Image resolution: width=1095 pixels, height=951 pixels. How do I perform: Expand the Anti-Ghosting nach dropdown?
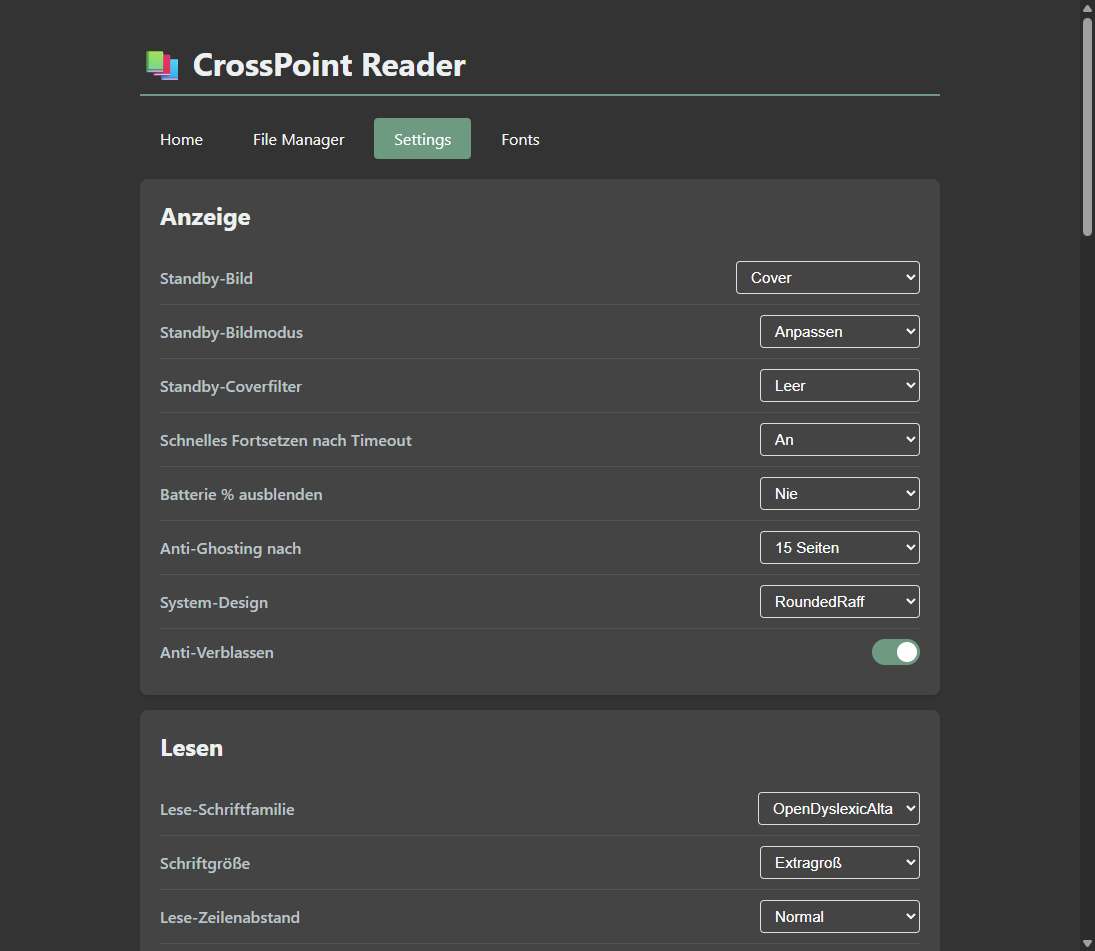coord(839,547)
